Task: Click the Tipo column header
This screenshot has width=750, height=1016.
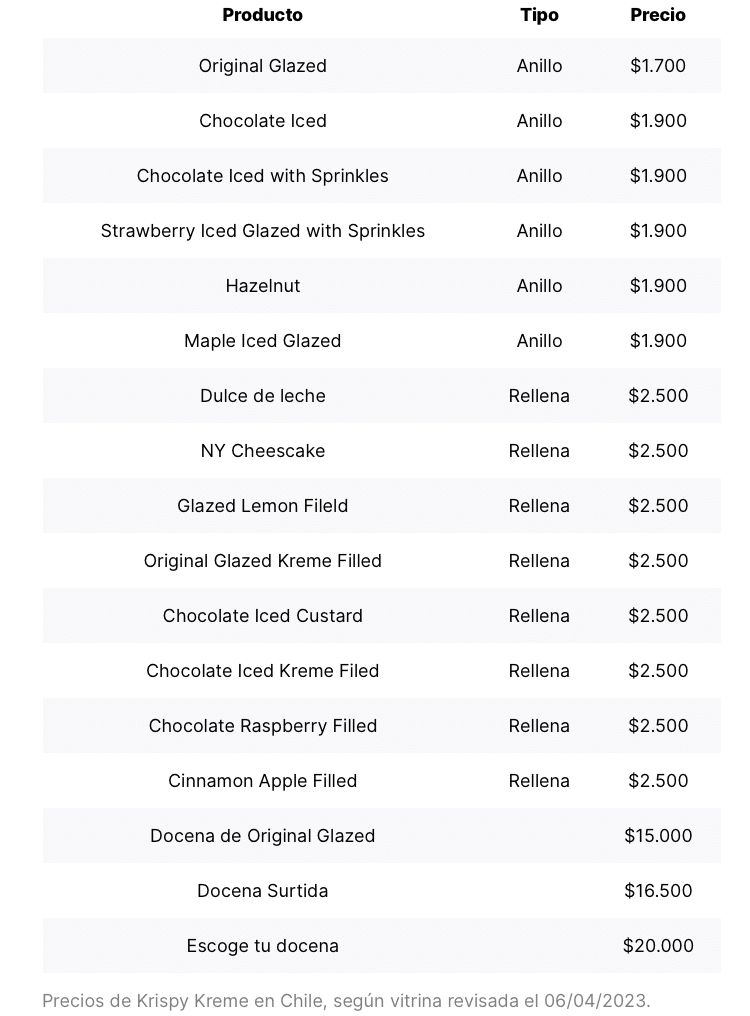Action: point(539,15)
